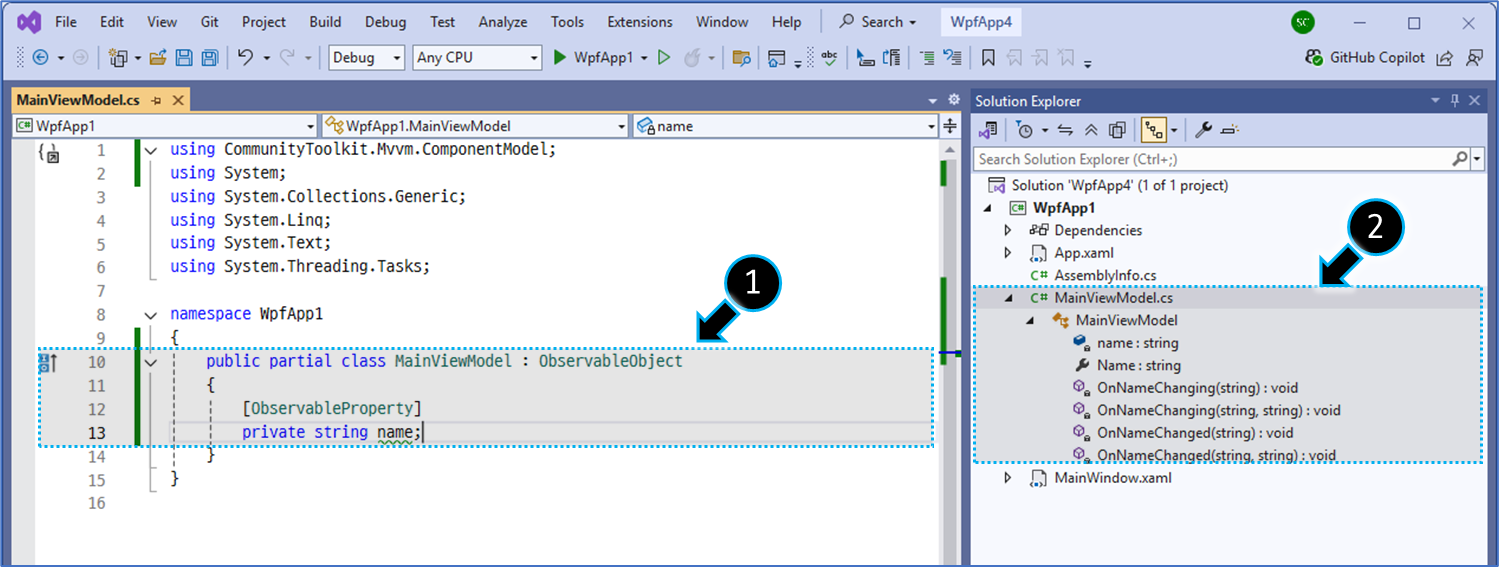The width and height of the screenshot is (1499, 567).
Task: Open the Extensions menu
Action: (x=640, y=22)
